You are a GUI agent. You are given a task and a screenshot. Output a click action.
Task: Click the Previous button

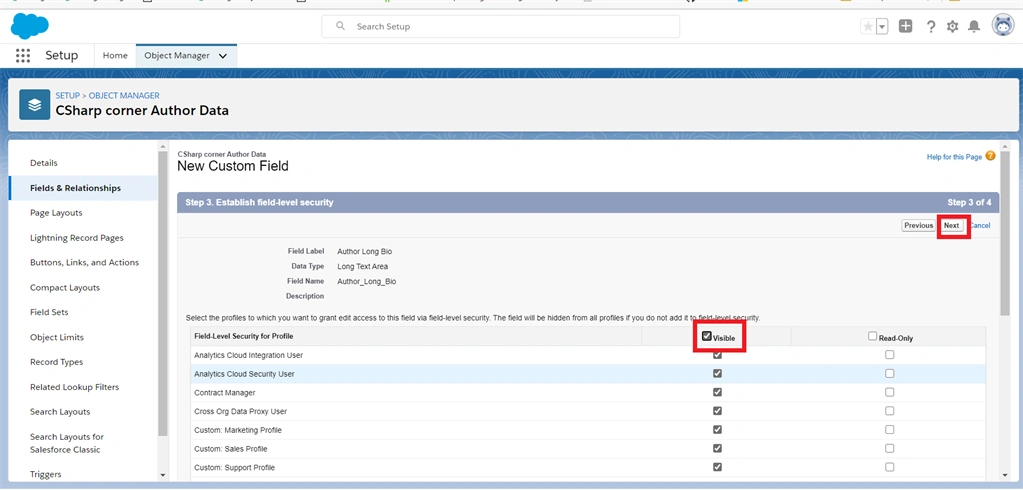[x=918, y=226]
